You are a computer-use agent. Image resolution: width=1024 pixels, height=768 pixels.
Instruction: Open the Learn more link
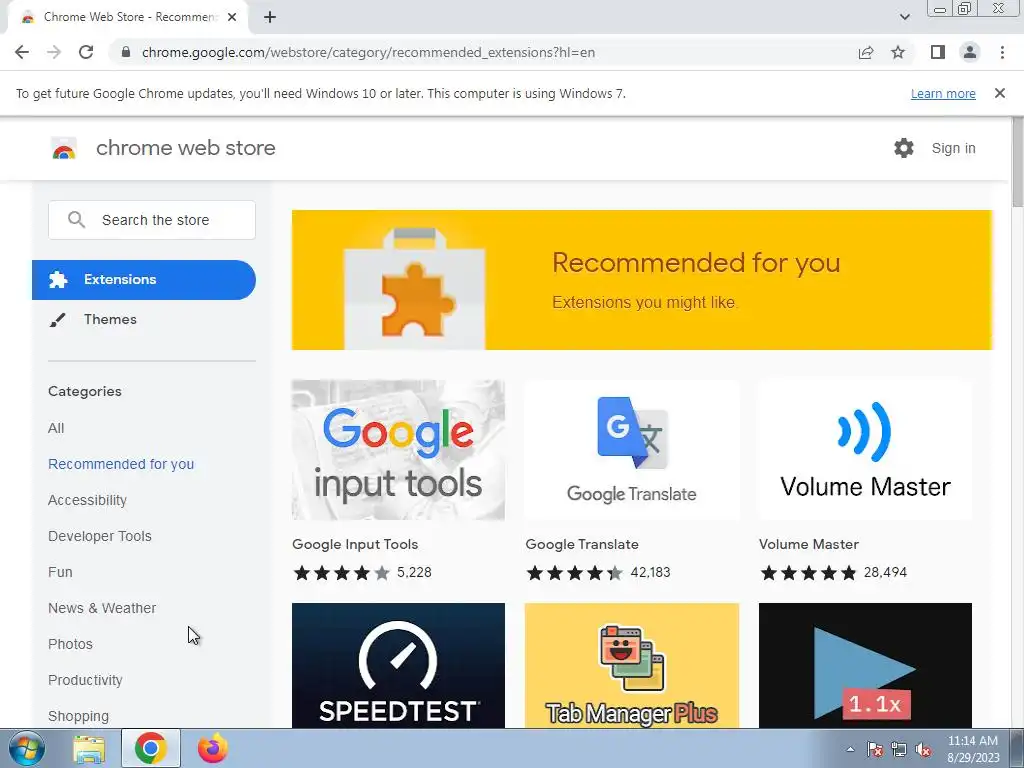(943, 93)
